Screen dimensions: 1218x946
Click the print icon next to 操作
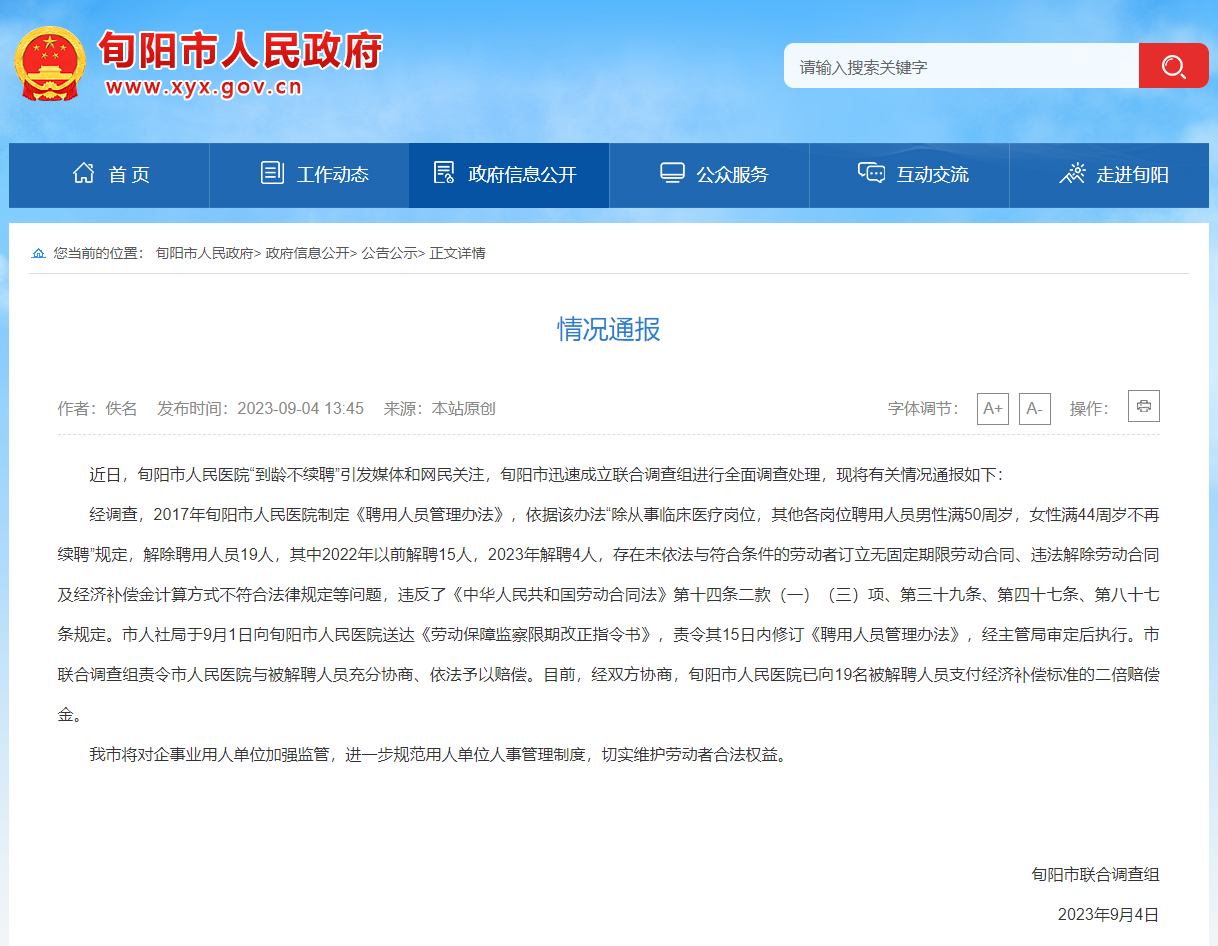pos(1144,406)
